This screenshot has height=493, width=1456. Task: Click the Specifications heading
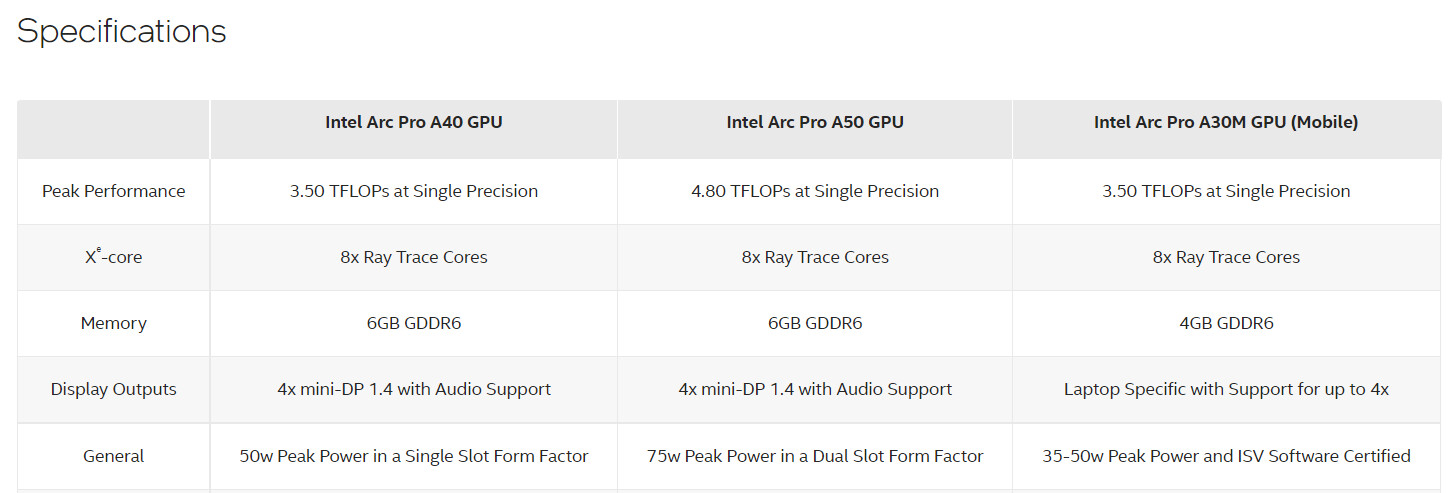tap(122, 31)
